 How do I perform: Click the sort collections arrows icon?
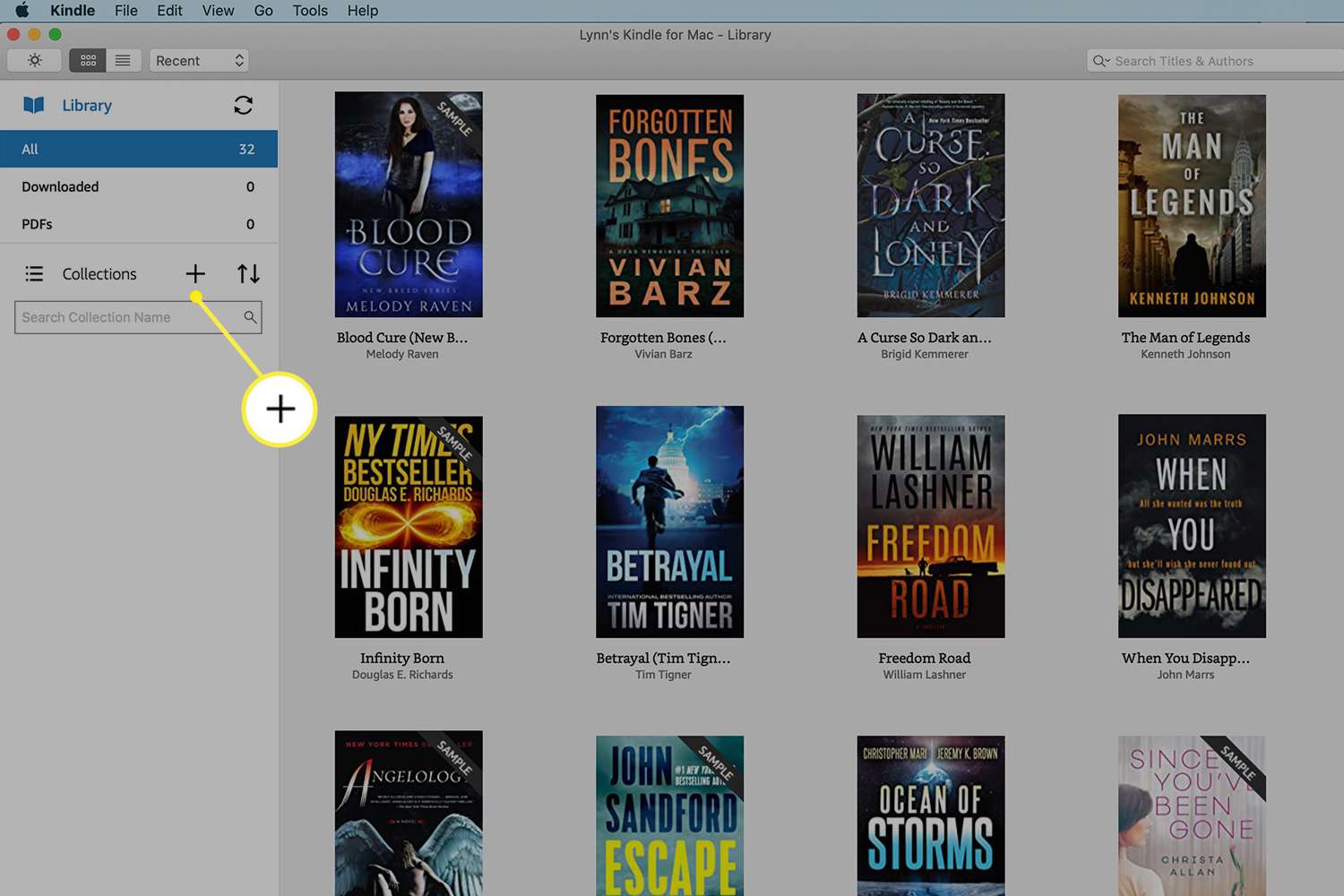tap(248, 273)
